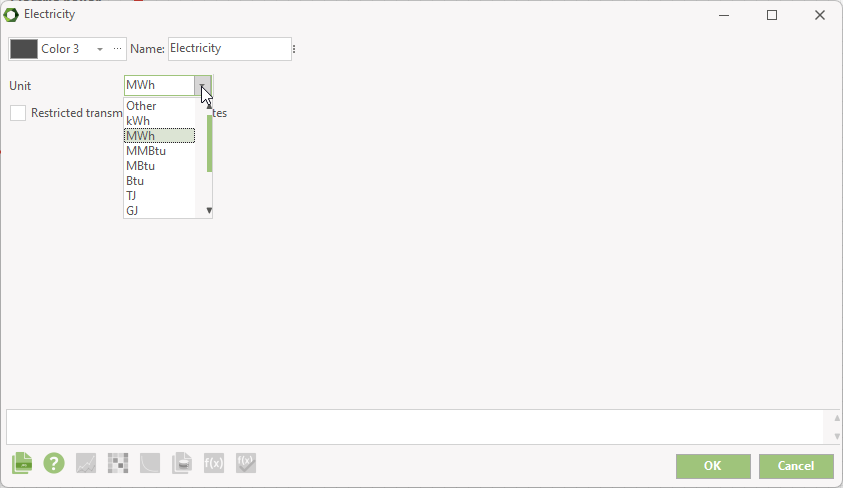This screenshot has height=488, width=843.
Task: Enable Restricted transmission checkbox
Action: [x=18, y=113]
